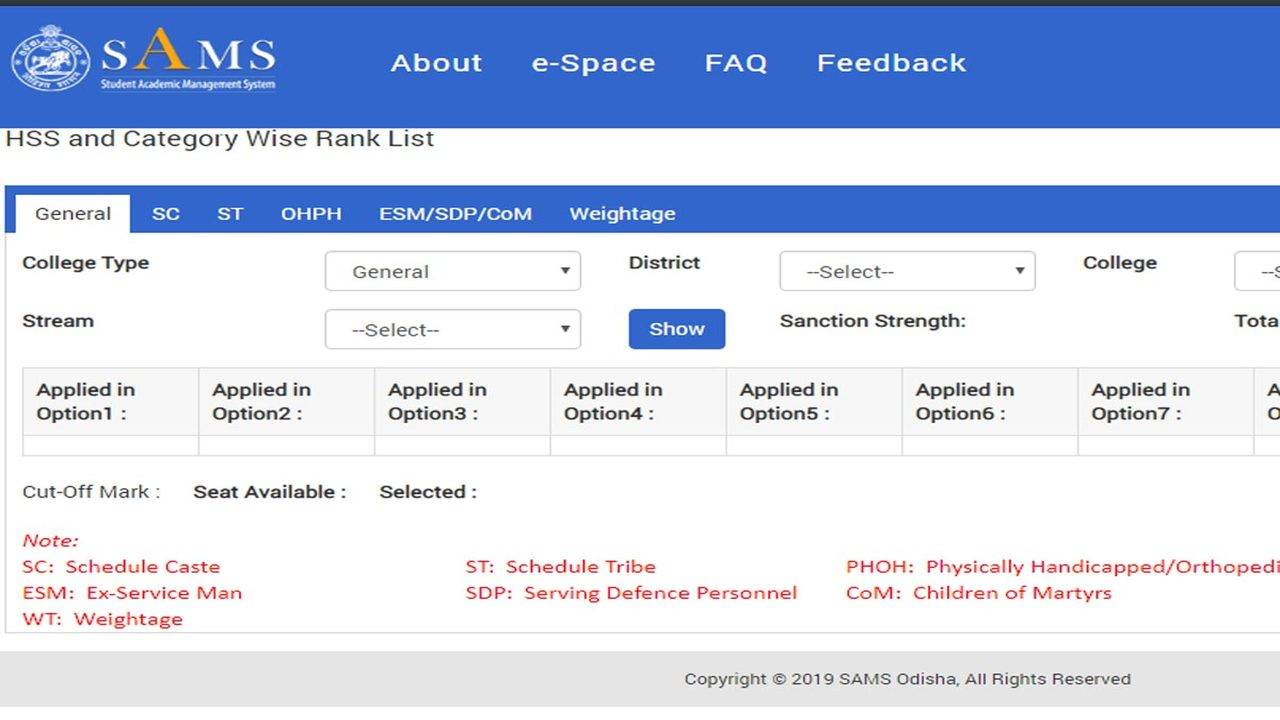Switch to the SC tab

(166, 214)
